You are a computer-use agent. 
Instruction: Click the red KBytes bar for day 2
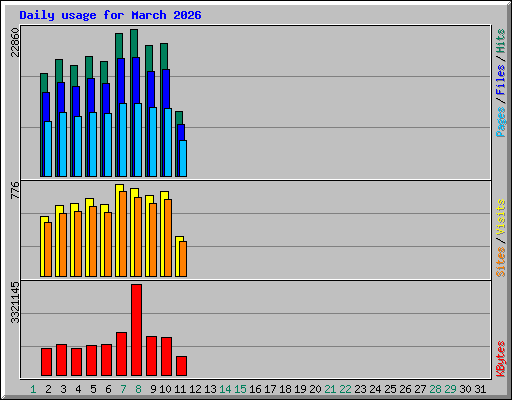coord(46,362)
